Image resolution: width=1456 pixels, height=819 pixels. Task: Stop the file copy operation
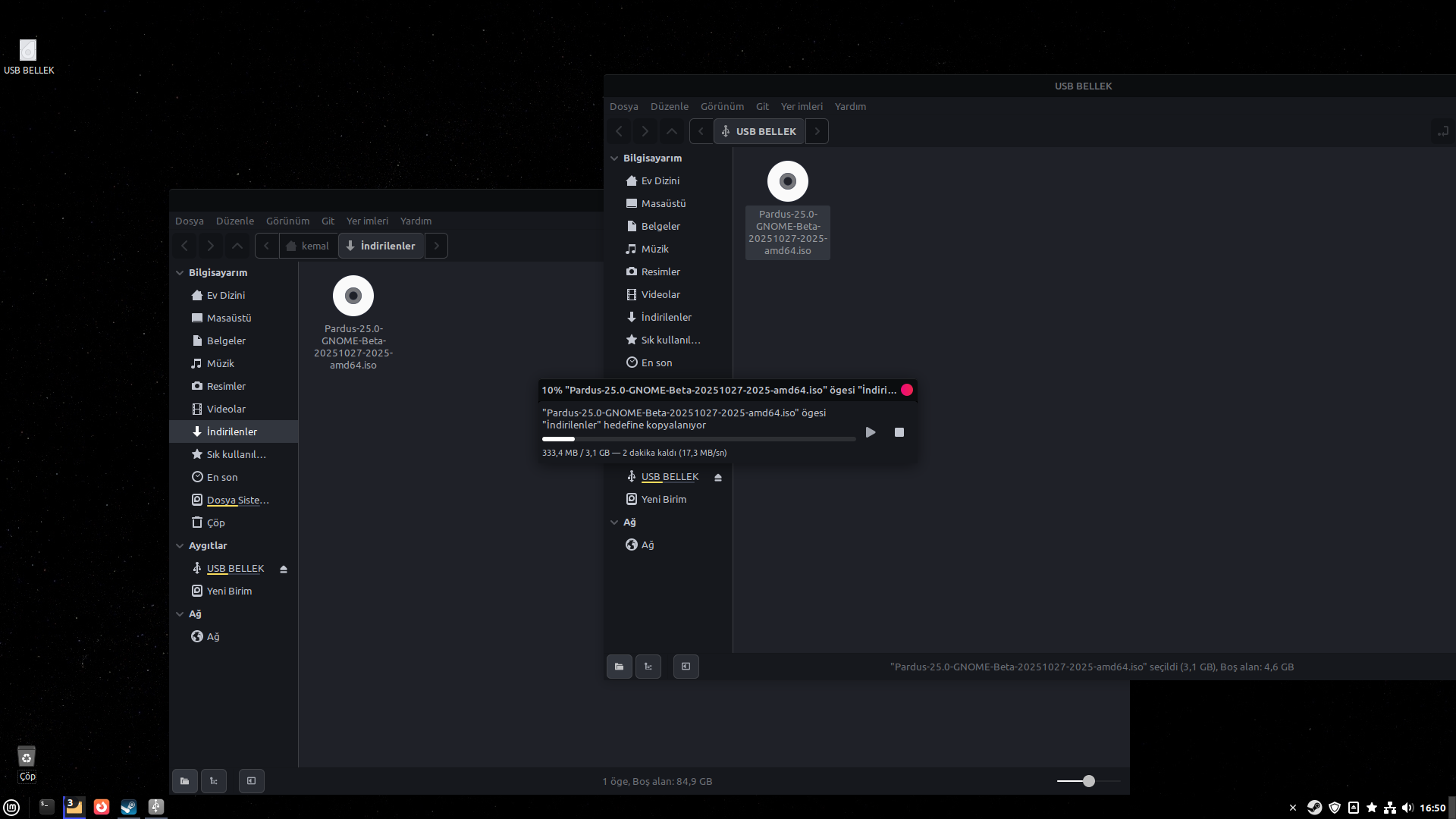[899, 432]
